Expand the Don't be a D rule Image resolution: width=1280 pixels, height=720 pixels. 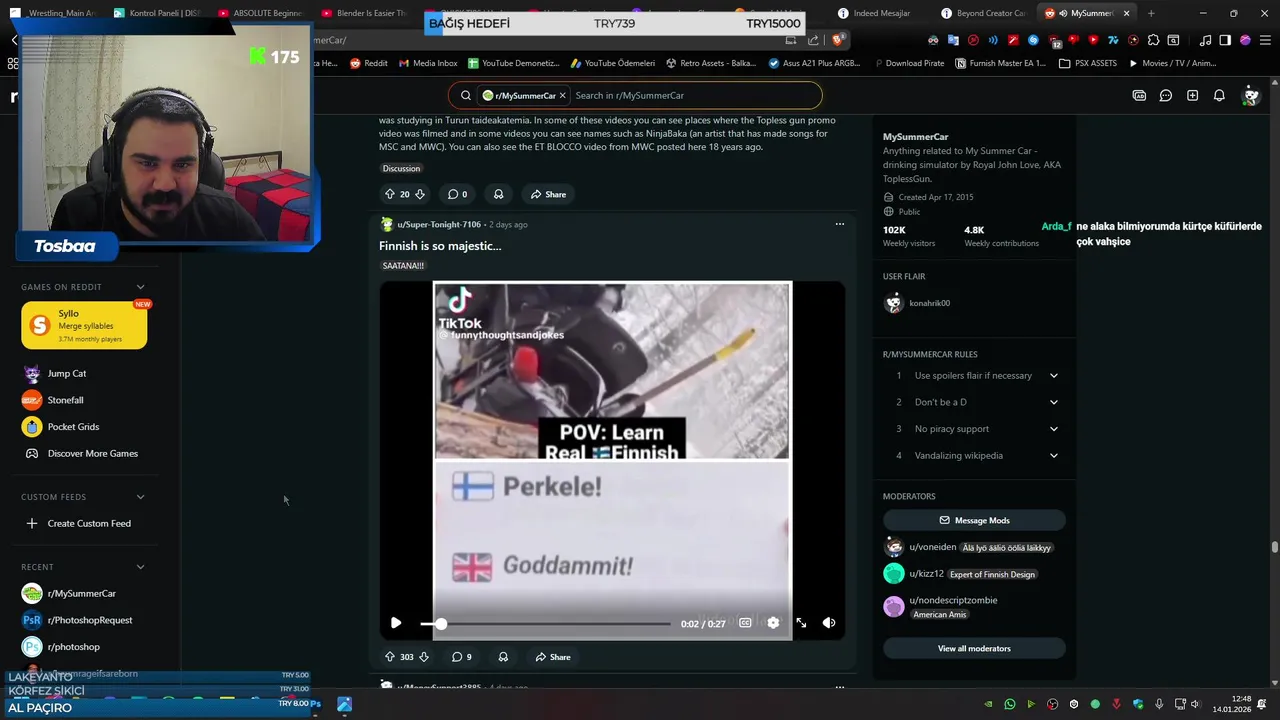[x=1053, y=402]
